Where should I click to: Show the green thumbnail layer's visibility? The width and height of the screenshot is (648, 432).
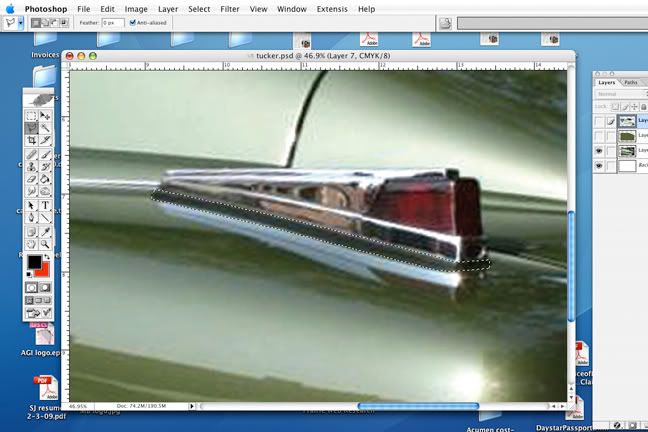pyautogui.click(x=599, y=136)
